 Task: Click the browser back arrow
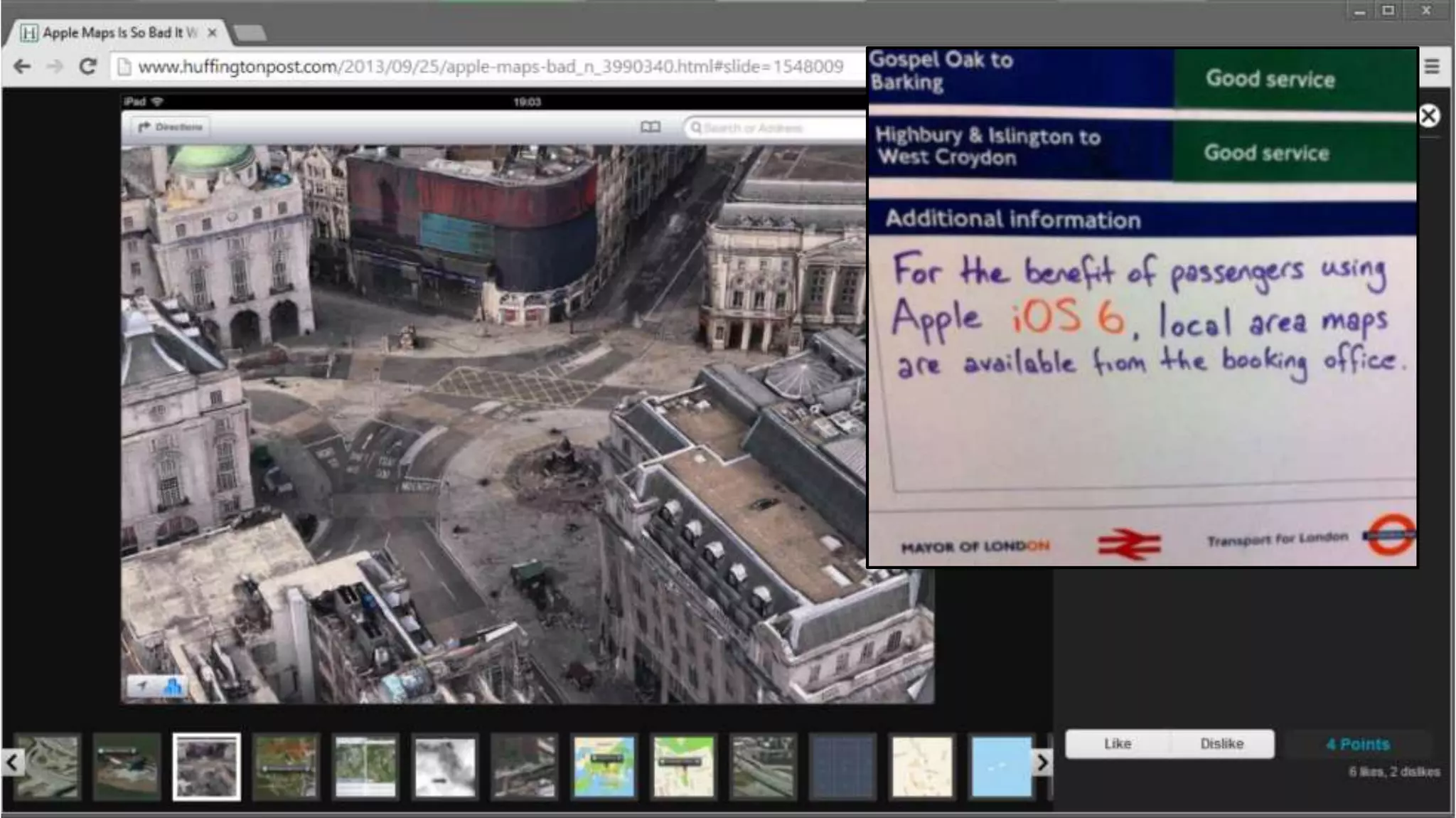22,66
